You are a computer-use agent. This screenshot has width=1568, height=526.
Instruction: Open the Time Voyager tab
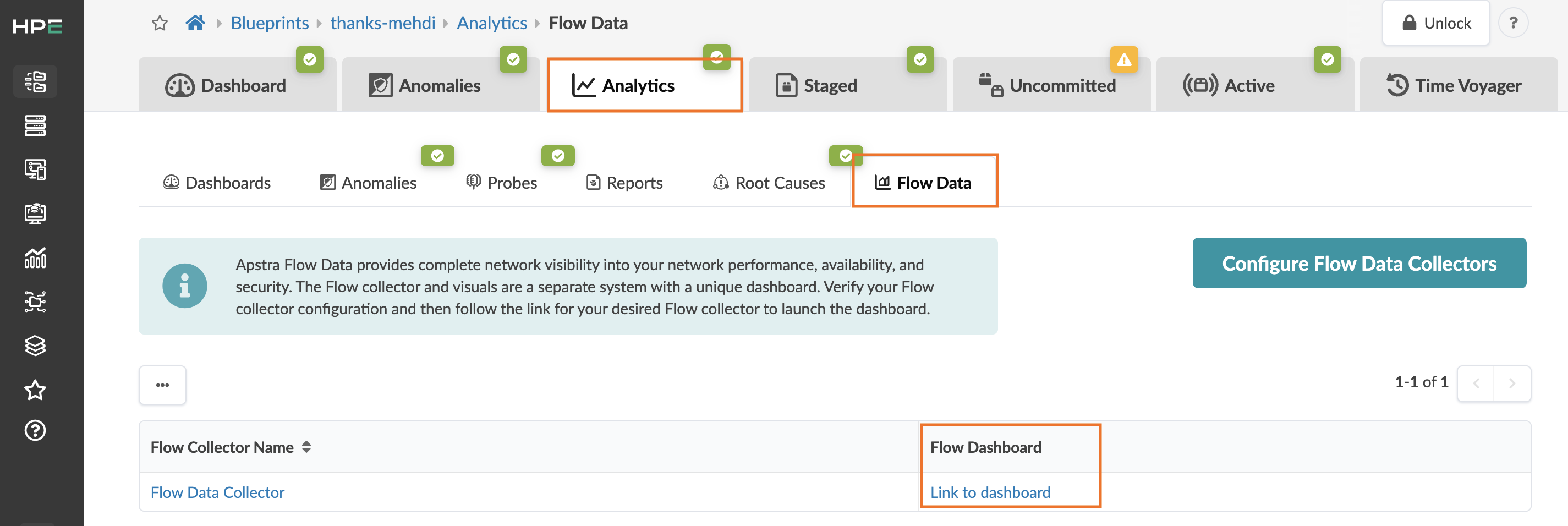click(1459, 85)
